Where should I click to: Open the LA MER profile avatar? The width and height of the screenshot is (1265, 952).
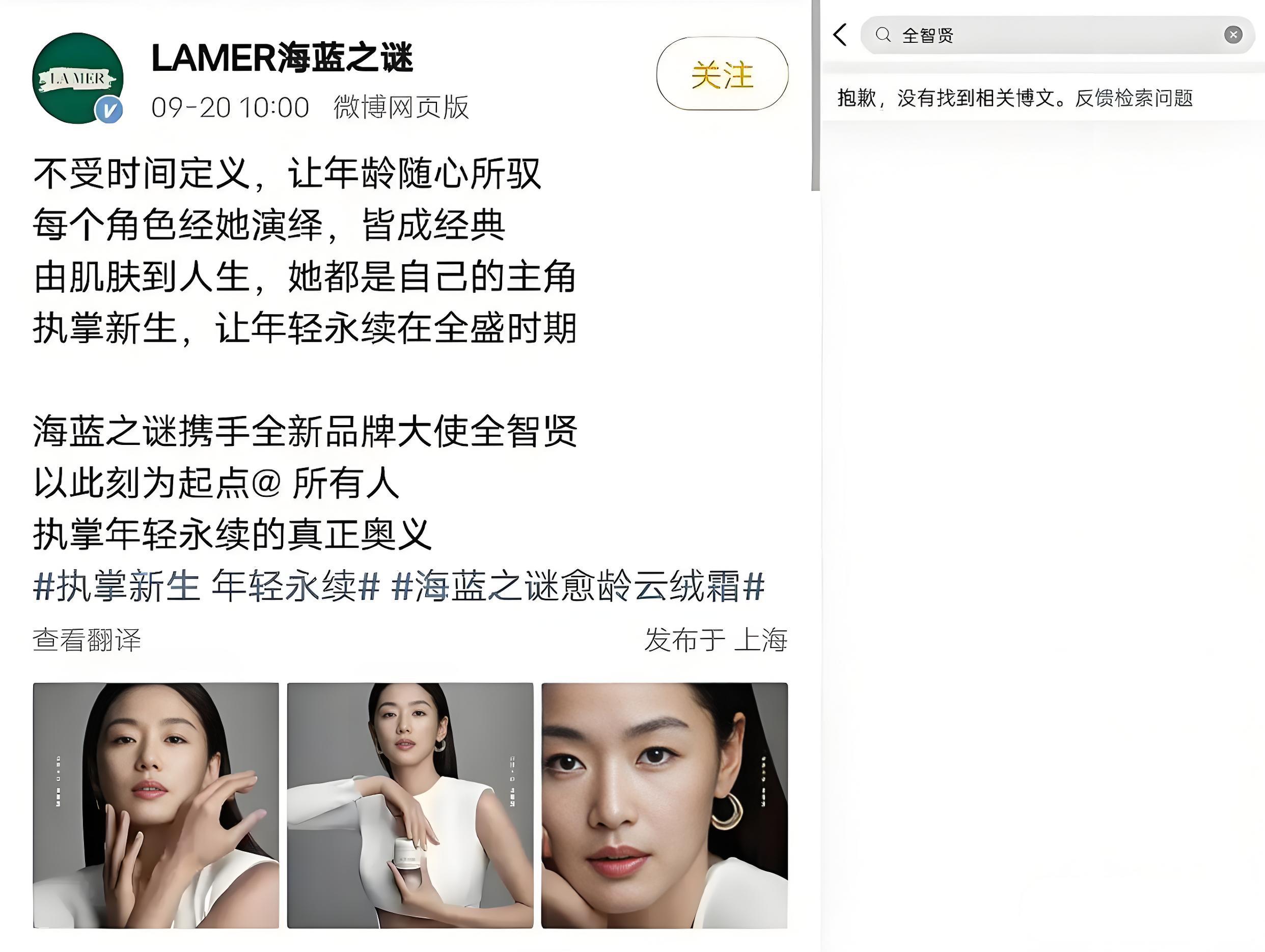[78, 78]
